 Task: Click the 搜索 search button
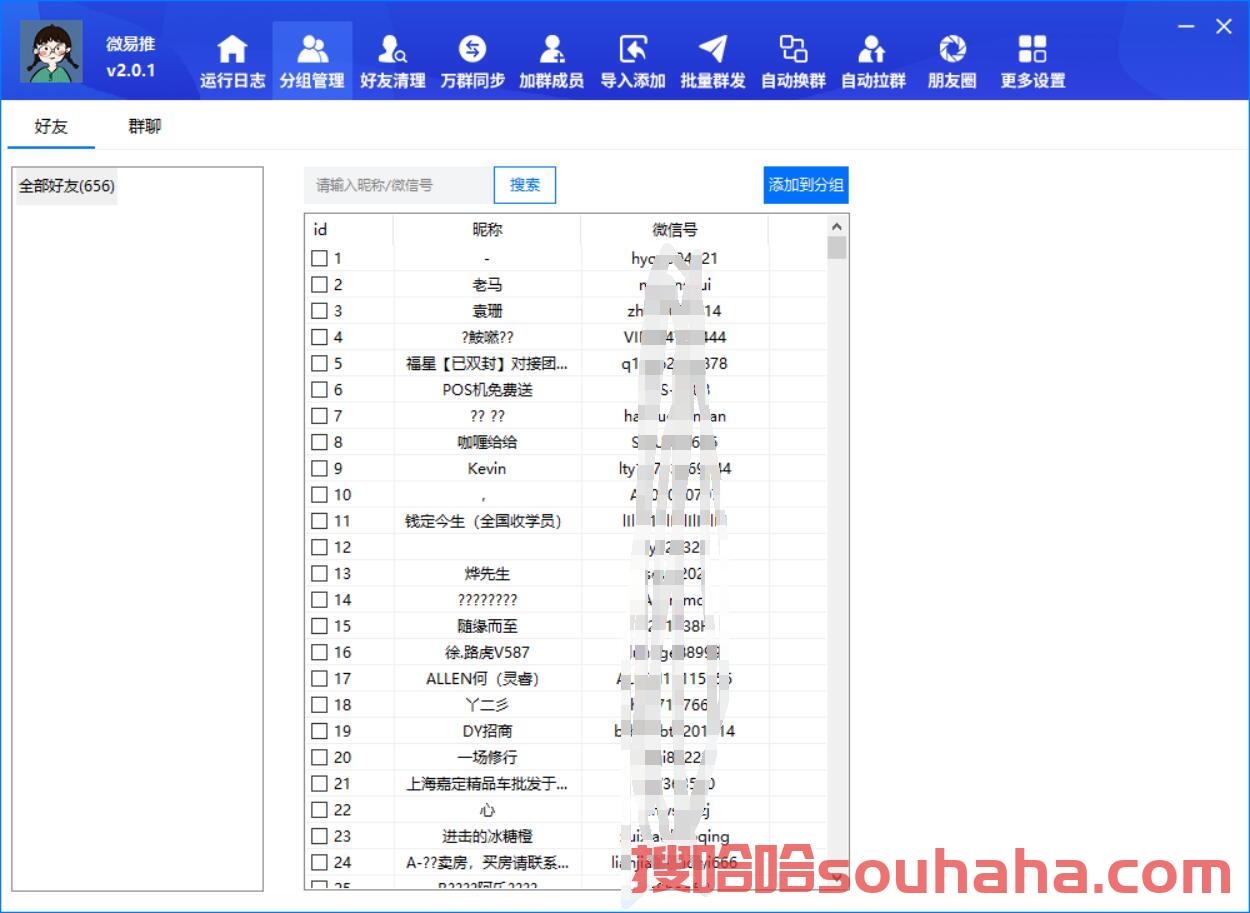[525, 185]
